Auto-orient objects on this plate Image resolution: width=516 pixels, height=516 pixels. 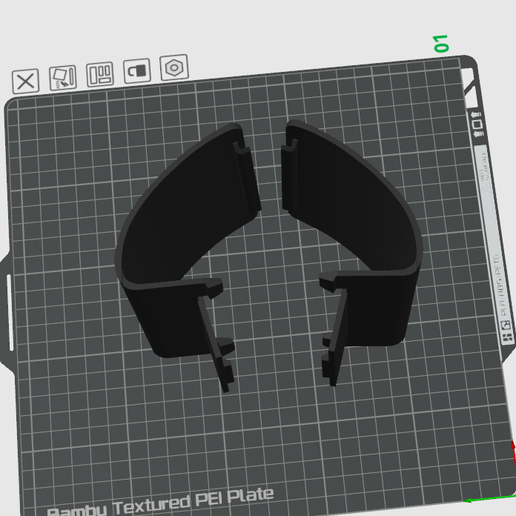(x=63, y=77)
